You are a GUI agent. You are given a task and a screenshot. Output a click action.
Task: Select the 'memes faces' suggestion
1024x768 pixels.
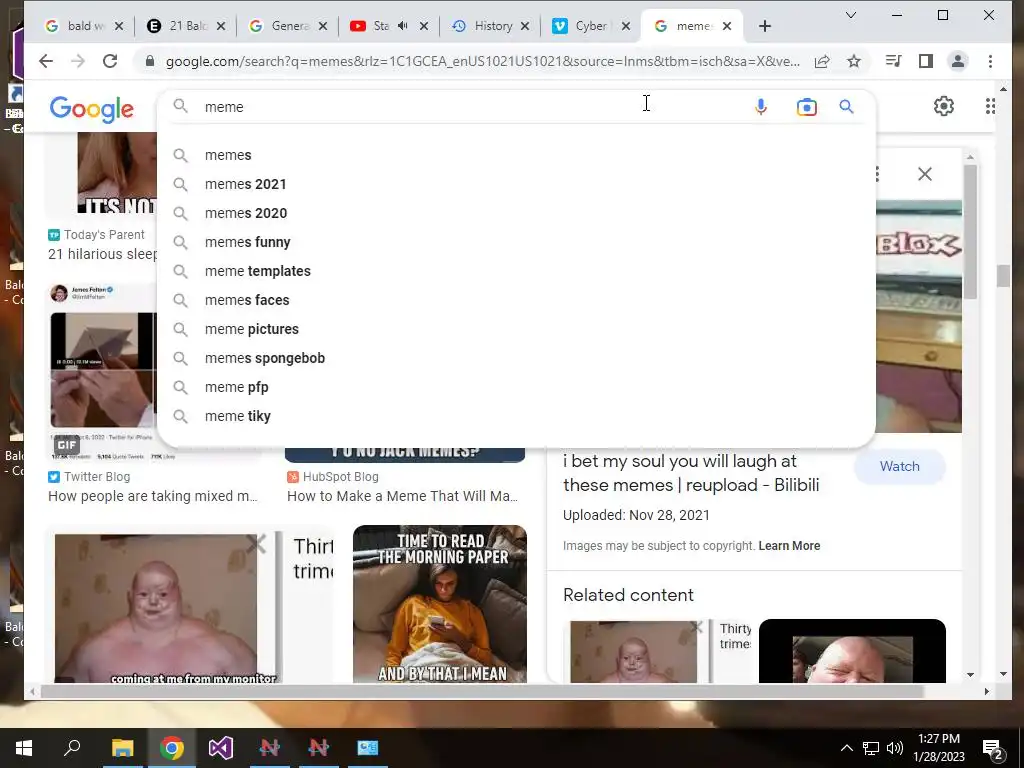(516, 300)
